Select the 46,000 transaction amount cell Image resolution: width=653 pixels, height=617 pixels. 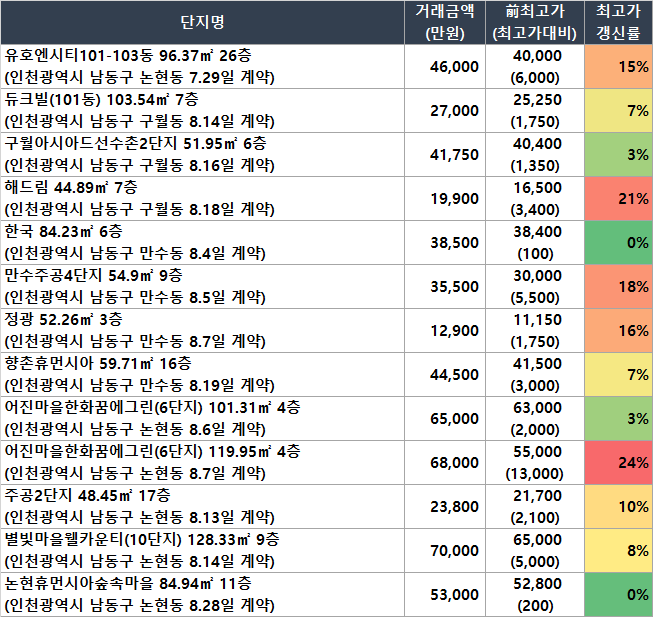tap(445, 67)
